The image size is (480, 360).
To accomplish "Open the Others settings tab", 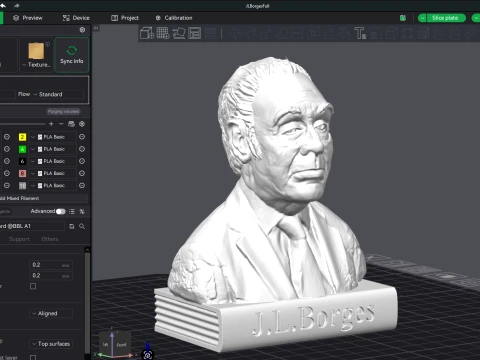I will click(50, 239).
